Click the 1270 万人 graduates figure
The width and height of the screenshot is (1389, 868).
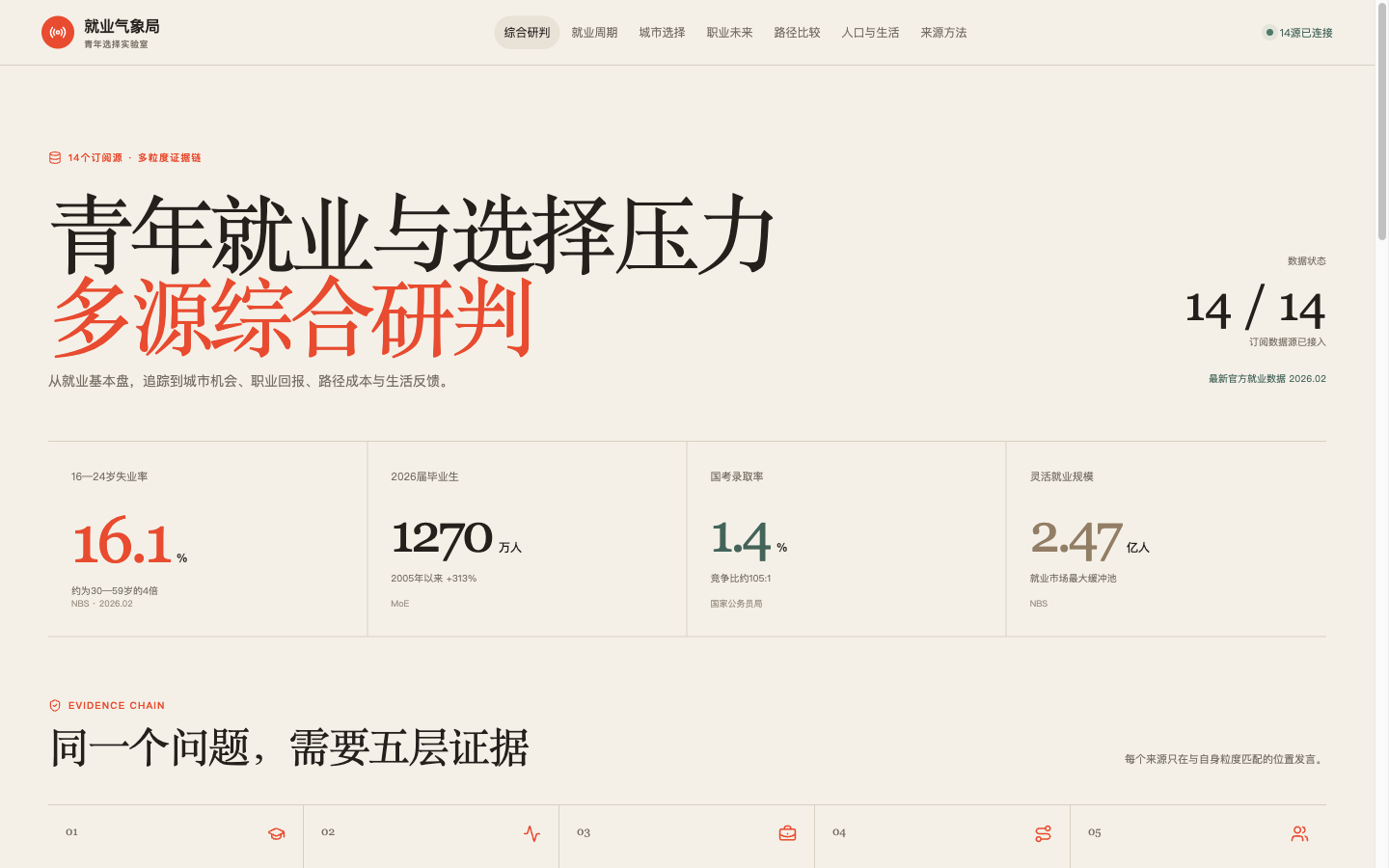point(456,539)
